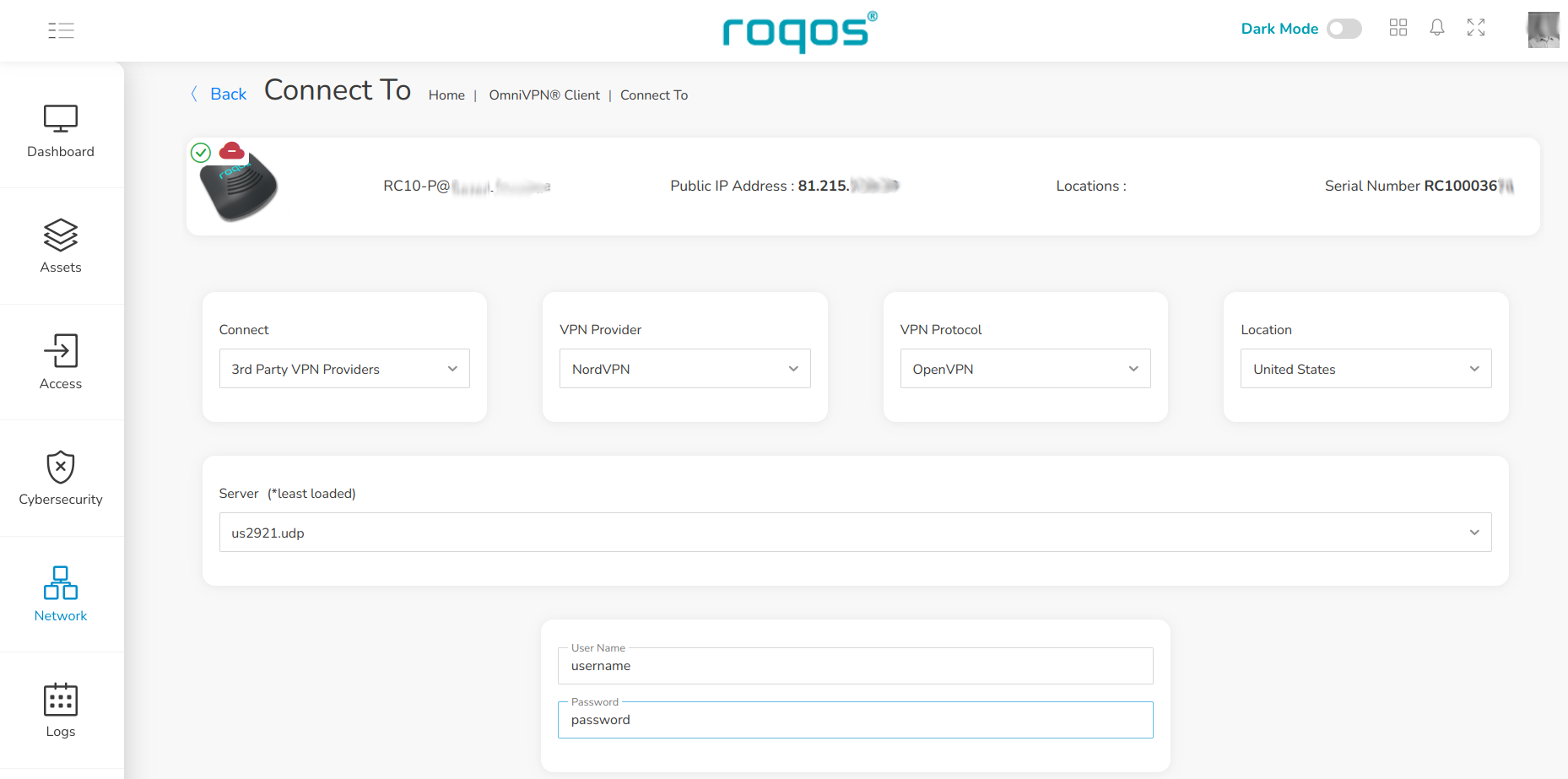Open the Network section
Screen dimensions: 1568x779
click(x=61, y=594)
